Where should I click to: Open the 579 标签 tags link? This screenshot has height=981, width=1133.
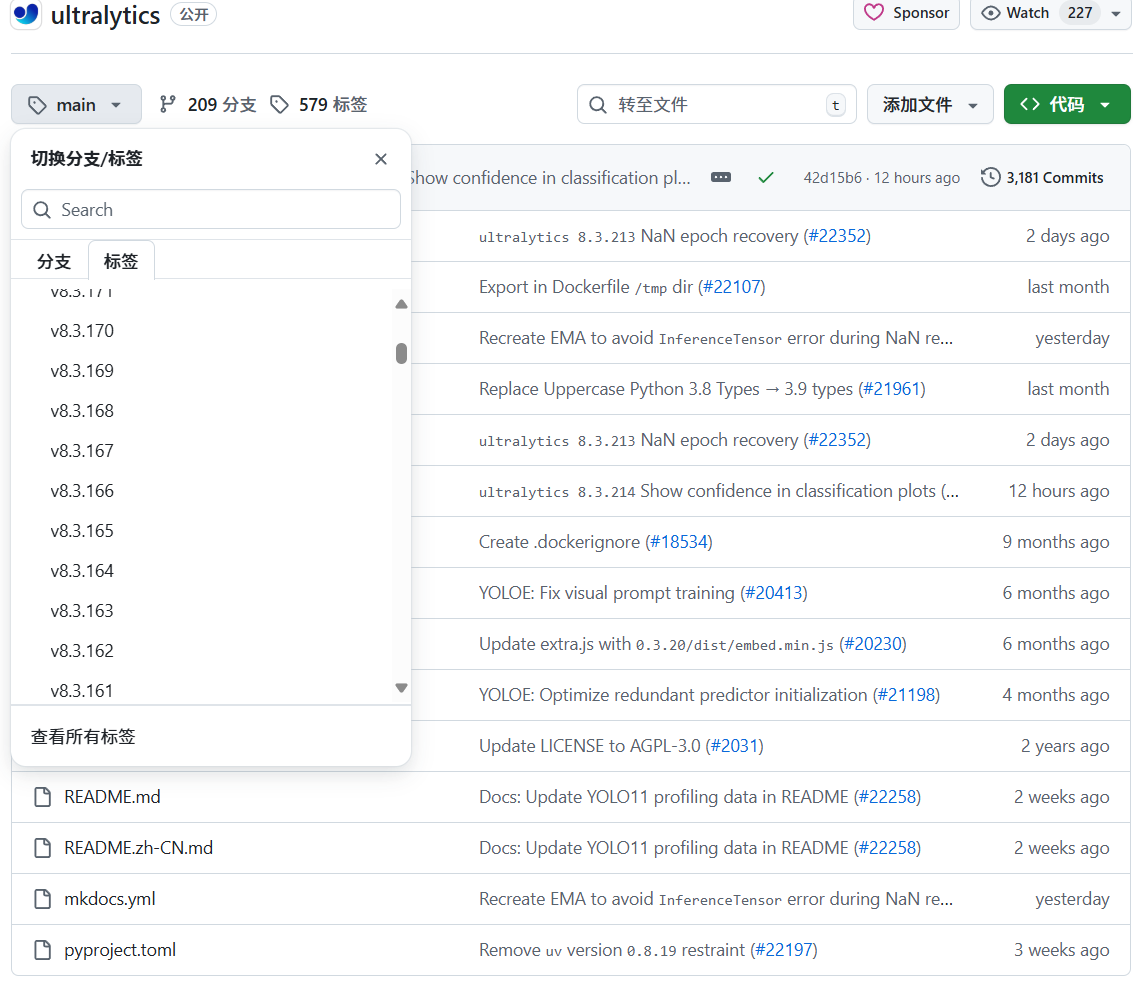point(319,105)
